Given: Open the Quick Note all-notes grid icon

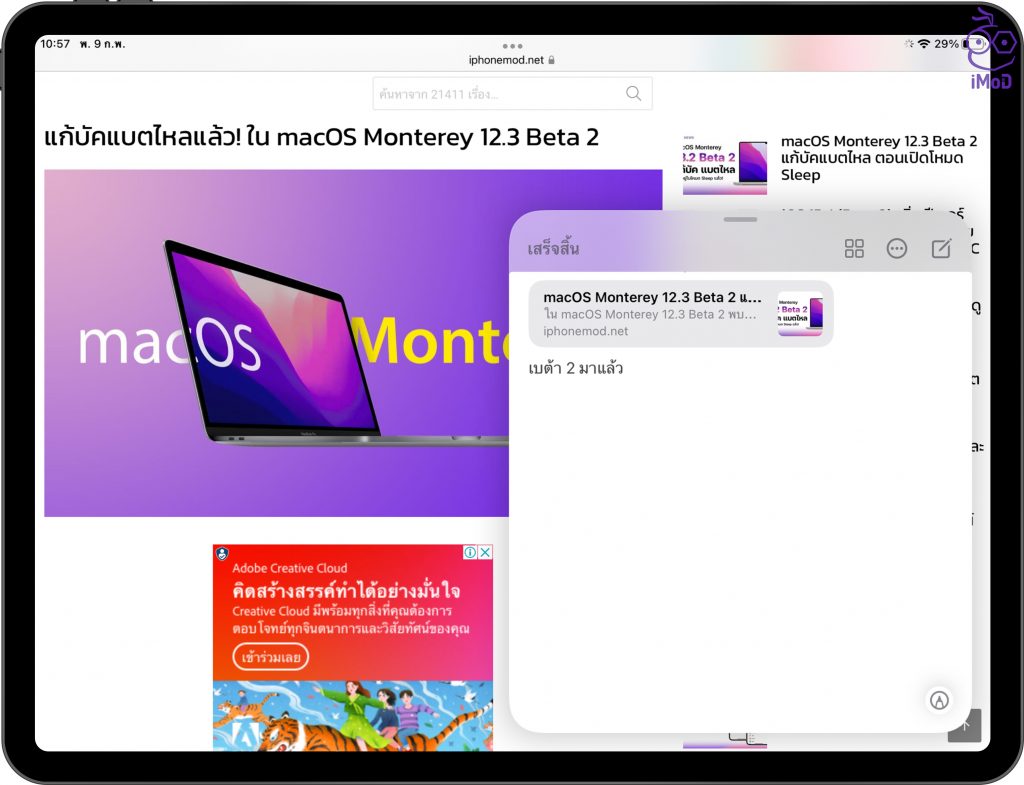Looking at the screenshot, I should (x=854, y=249).
